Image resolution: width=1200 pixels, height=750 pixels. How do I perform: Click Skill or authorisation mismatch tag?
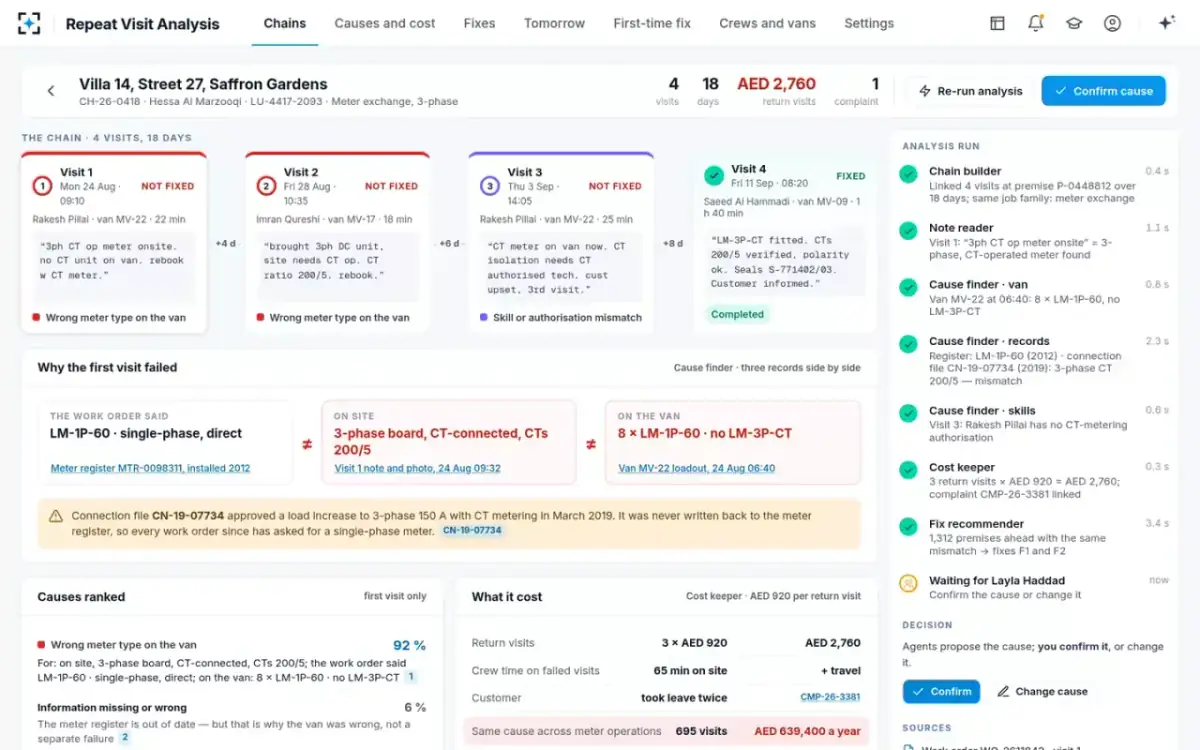[x=560, y=318]
